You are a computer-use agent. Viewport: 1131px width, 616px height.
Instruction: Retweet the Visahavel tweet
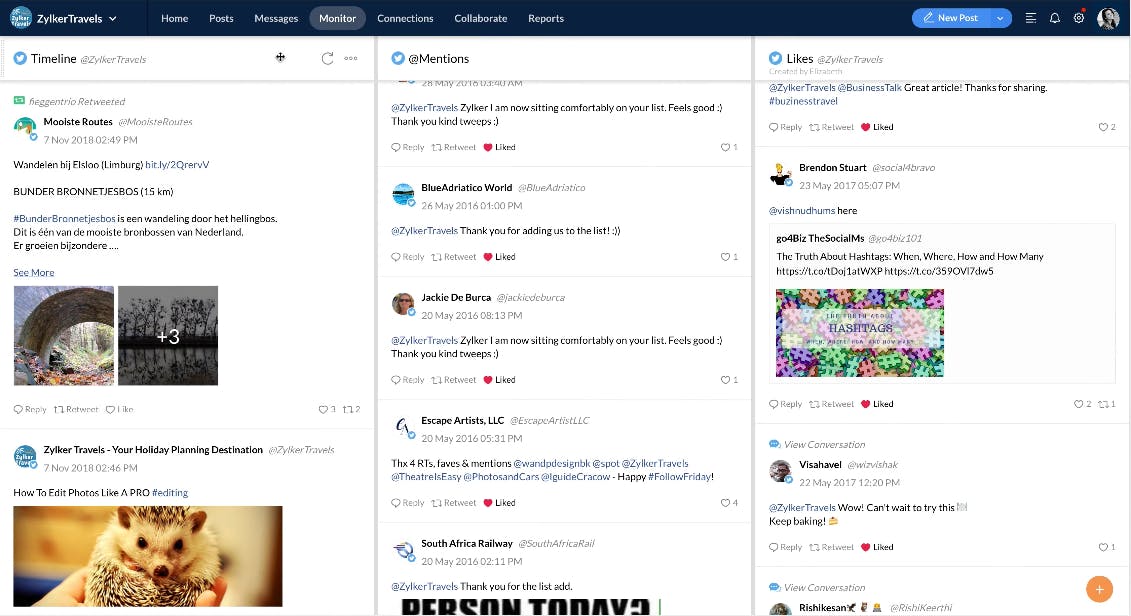tap(832, 547)
